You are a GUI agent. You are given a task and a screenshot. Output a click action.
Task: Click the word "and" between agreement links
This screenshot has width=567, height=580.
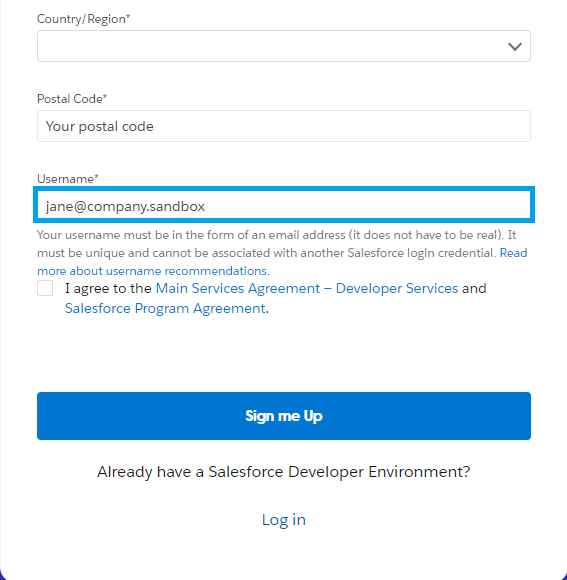(x=474, y=289)
